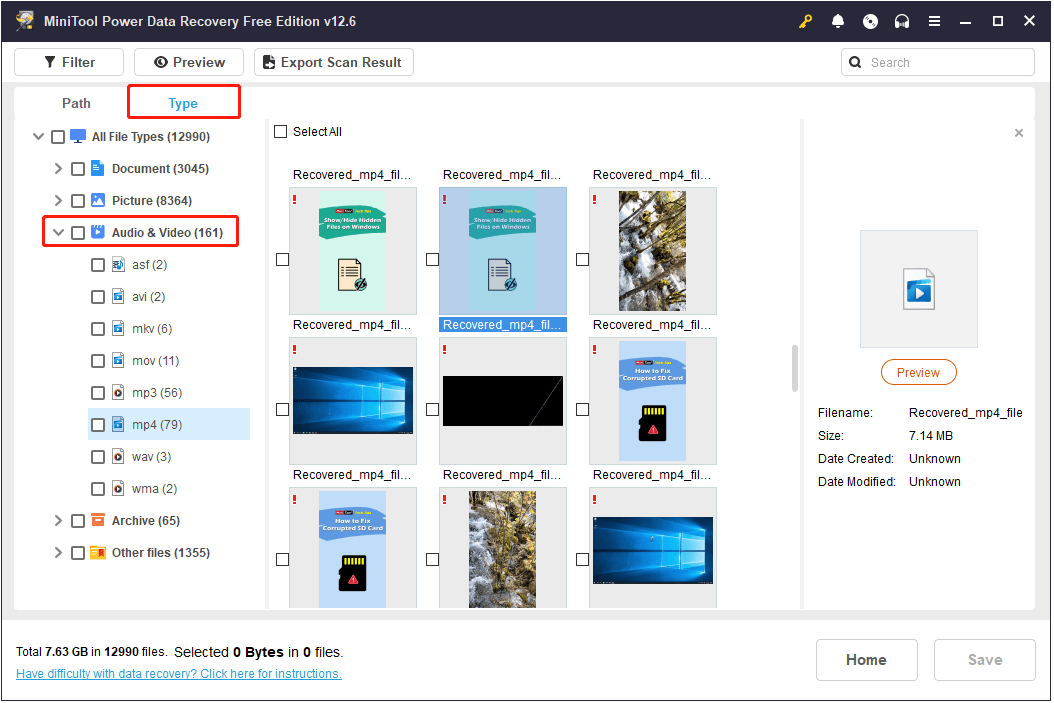This screenshot has width=1054, height=703.
Task: Click the video file icon in the preview pane
Action: coord(918,288)
